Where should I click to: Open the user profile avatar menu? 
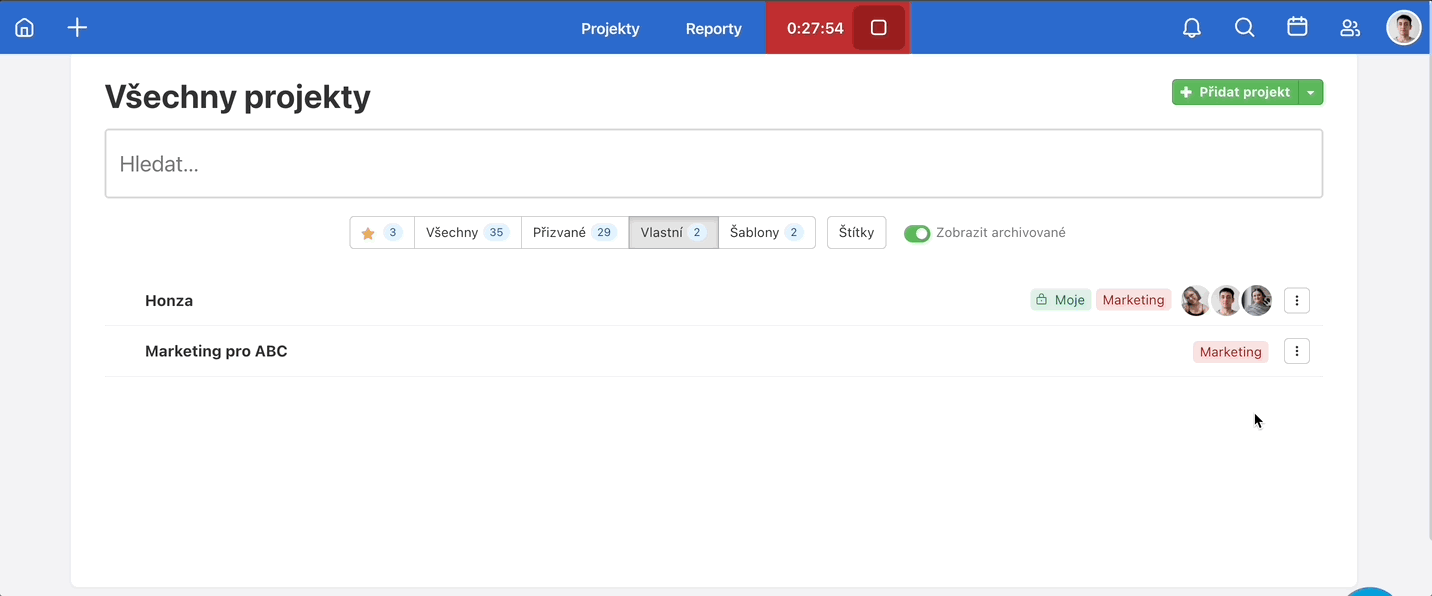coord(1404,28)
